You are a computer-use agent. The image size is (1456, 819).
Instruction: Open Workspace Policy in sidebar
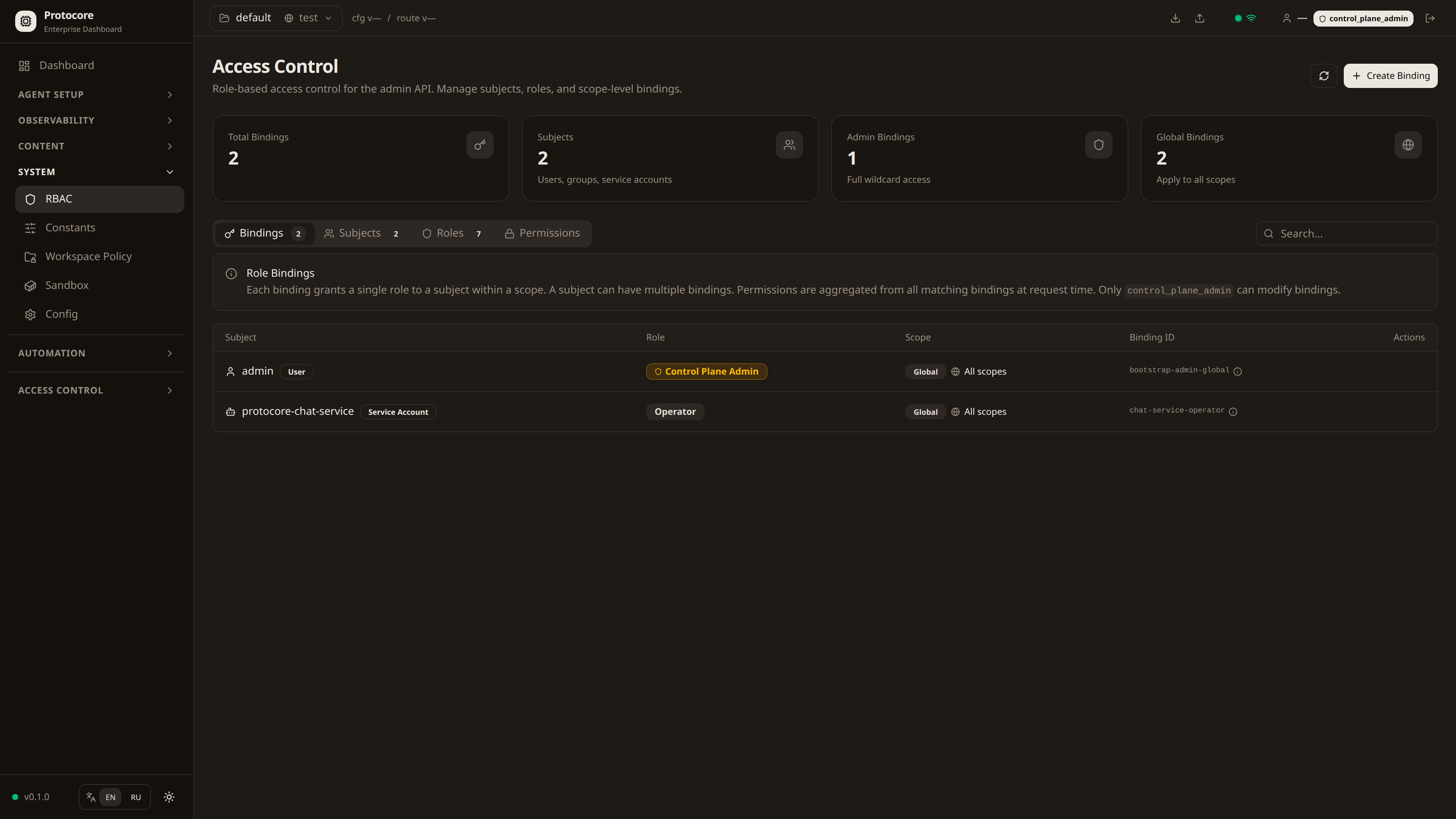[88, 257]
